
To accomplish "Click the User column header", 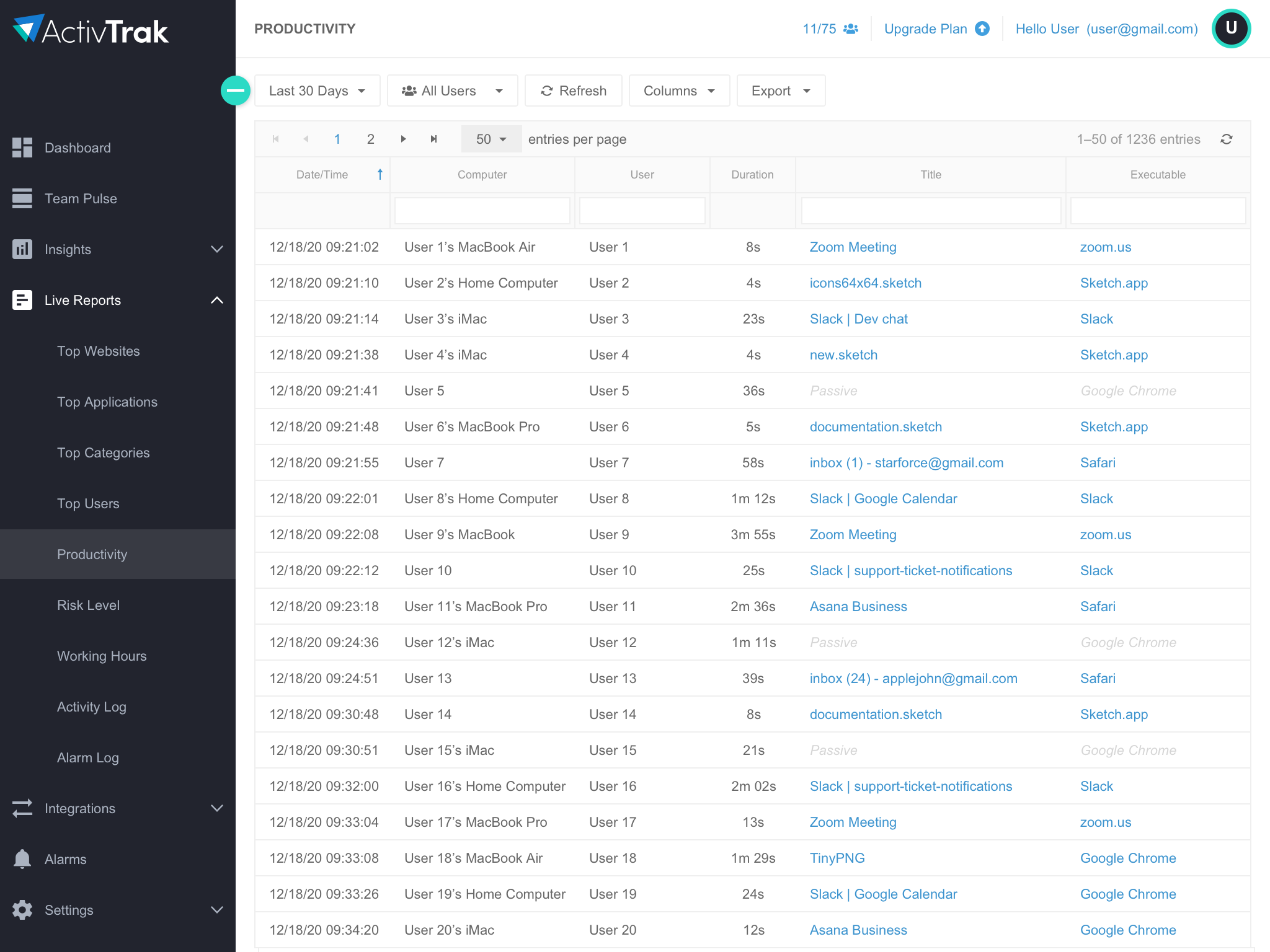I will tap(642, 175).
